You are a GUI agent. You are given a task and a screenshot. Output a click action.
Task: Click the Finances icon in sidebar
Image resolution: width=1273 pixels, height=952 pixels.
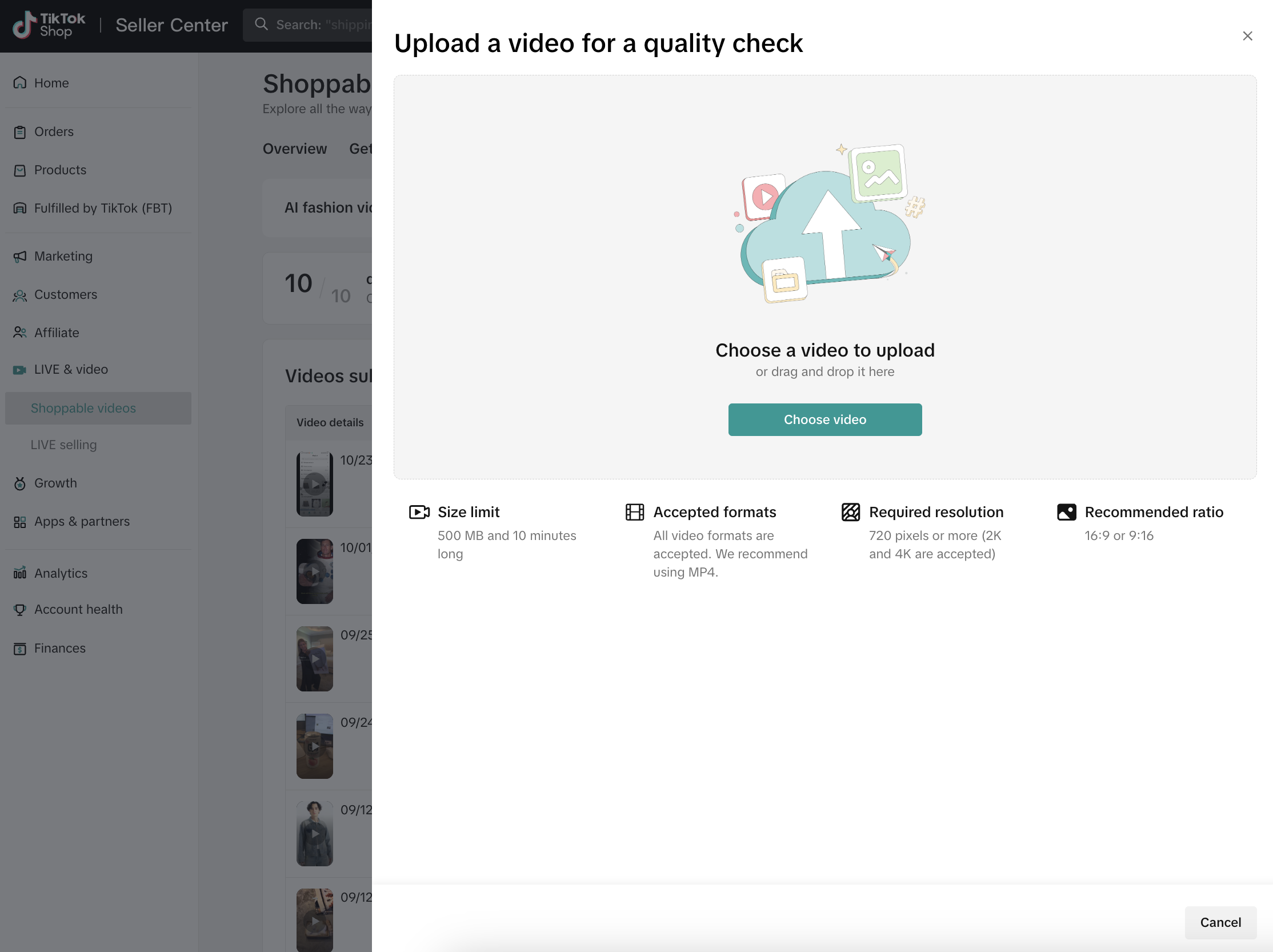pos(20,649)
